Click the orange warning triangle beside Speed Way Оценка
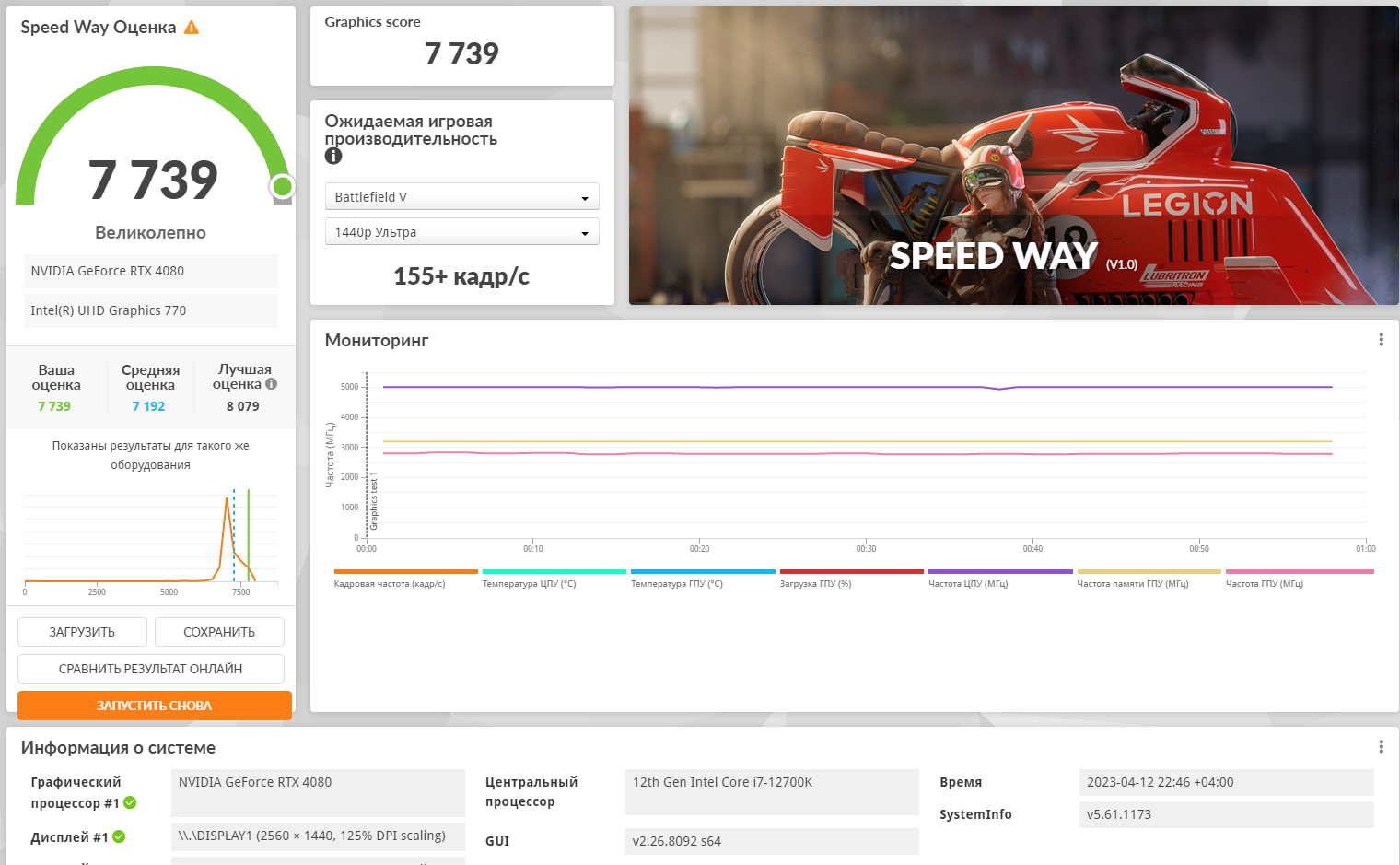The image size is (1400, 865). [x=192, y=28]
